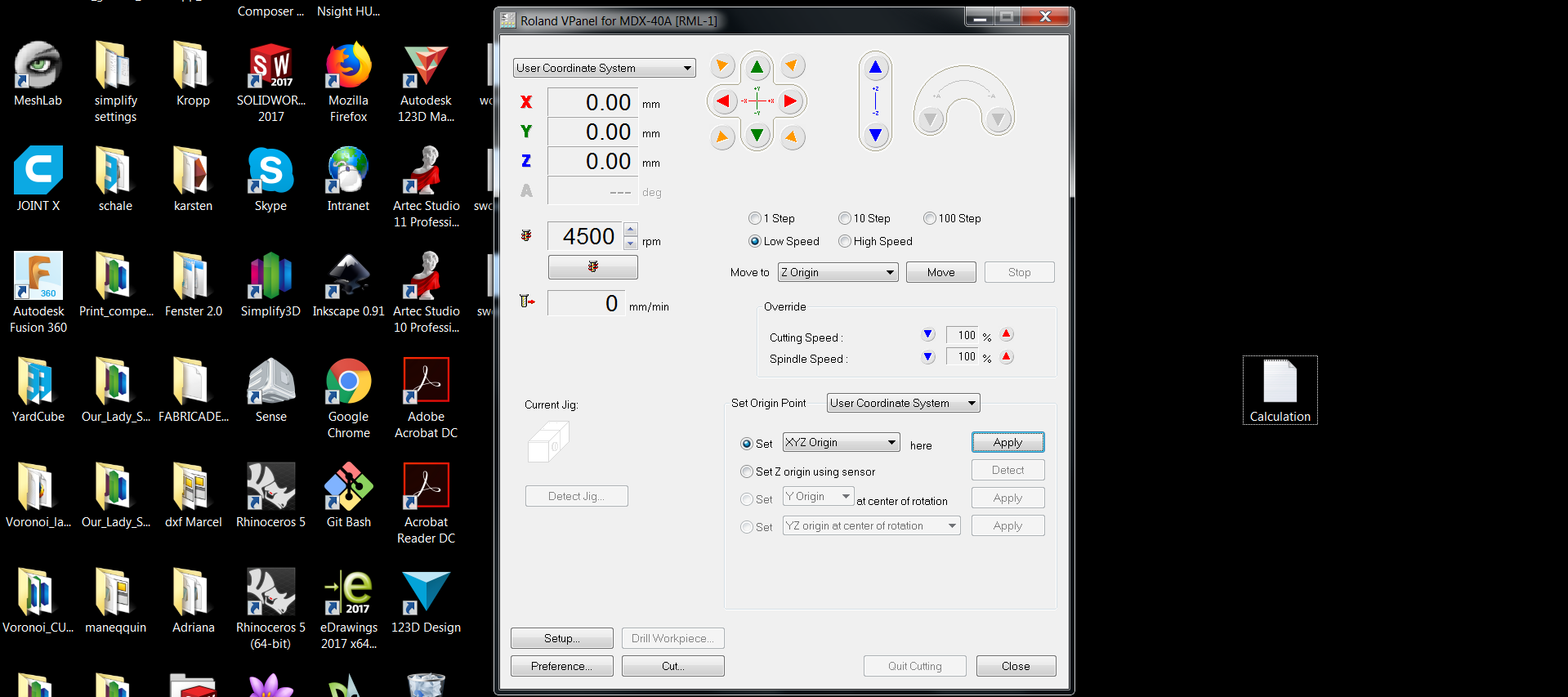Jog the tool in the -Y direction
This screenshot has width=1568, height=697.
pos(757,135)
